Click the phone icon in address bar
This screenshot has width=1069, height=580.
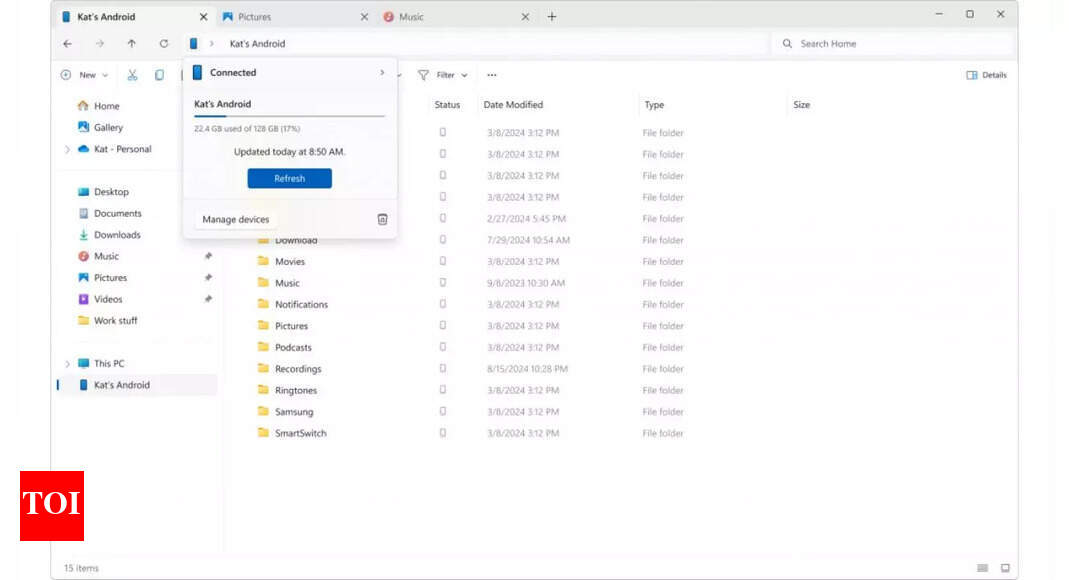point(193,44)
